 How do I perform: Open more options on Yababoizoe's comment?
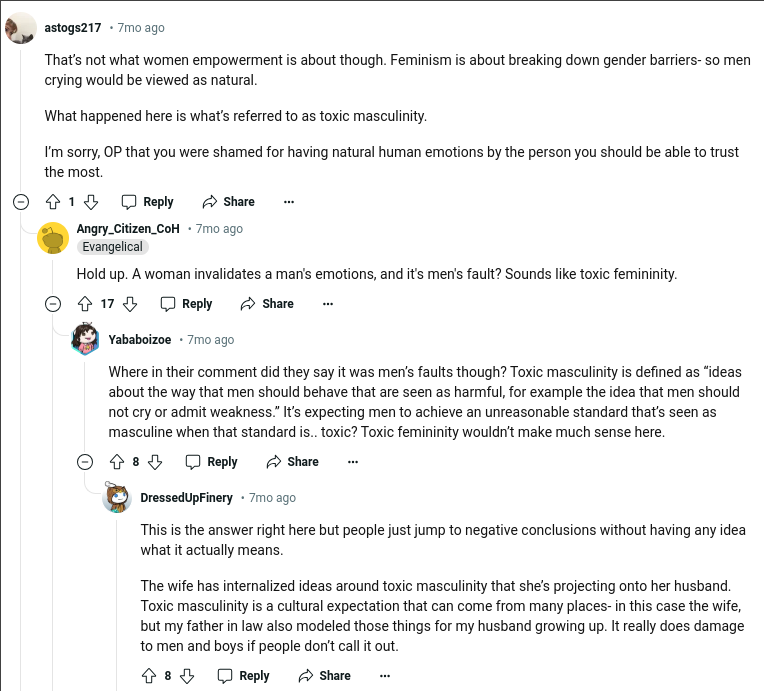(x=353, y=461)
